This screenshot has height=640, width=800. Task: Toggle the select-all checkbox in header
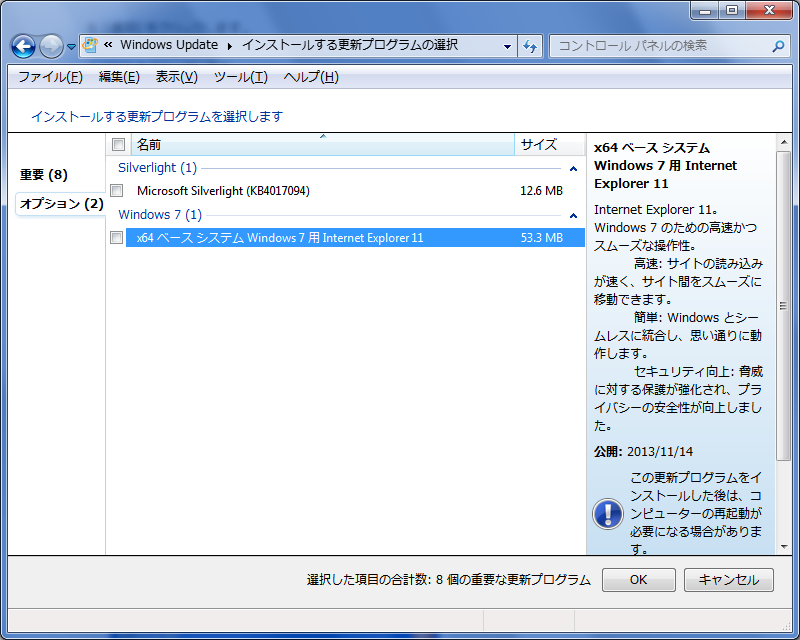click(119, 145)
